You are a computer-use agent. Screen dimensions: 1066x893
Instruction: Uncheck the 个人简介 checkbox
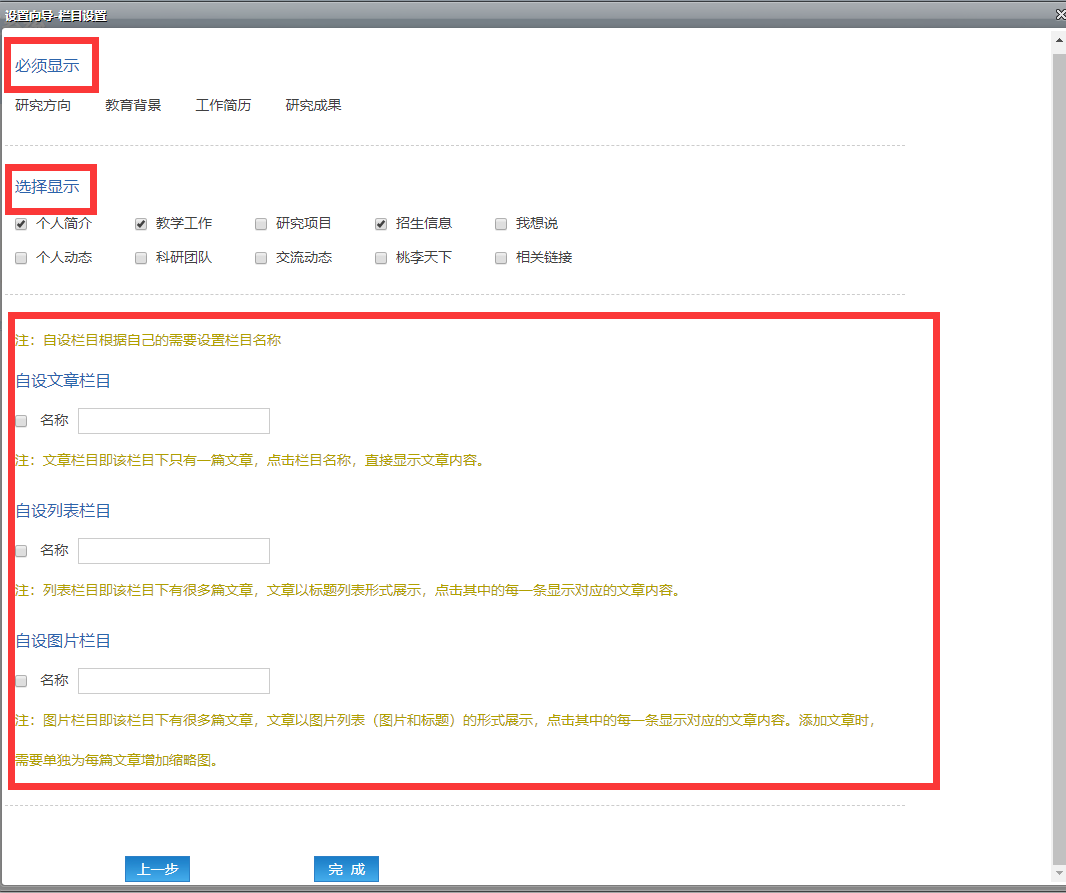[x=21, y=224]
